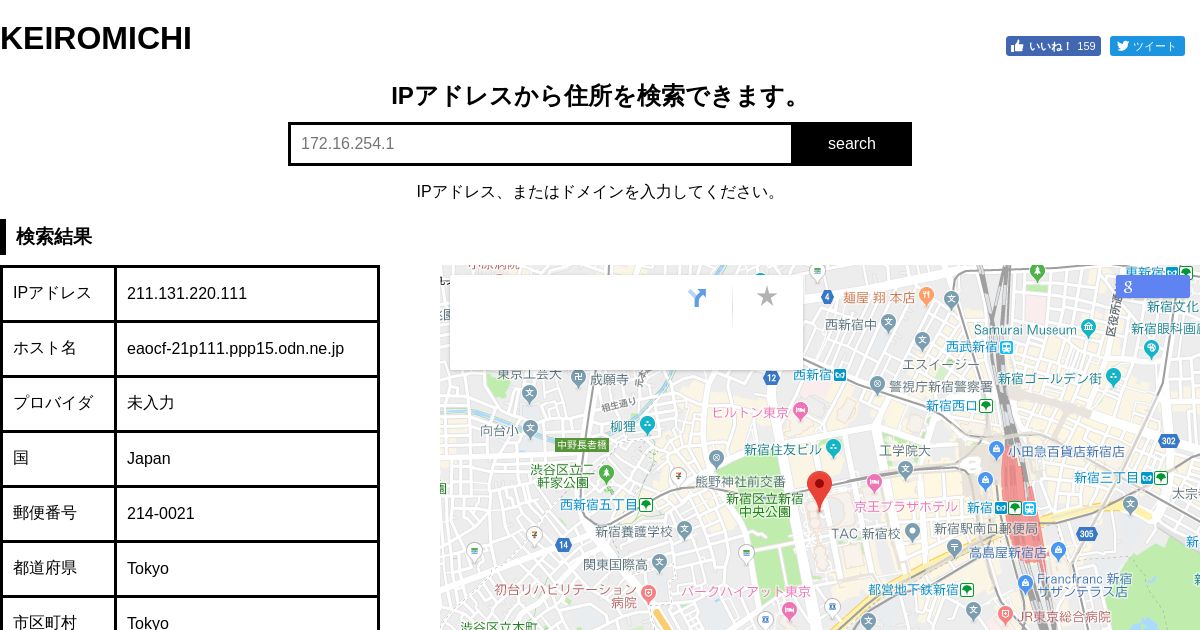Click the IPアドレス row label
The image size is (1200, 630).
click(52, 293)
